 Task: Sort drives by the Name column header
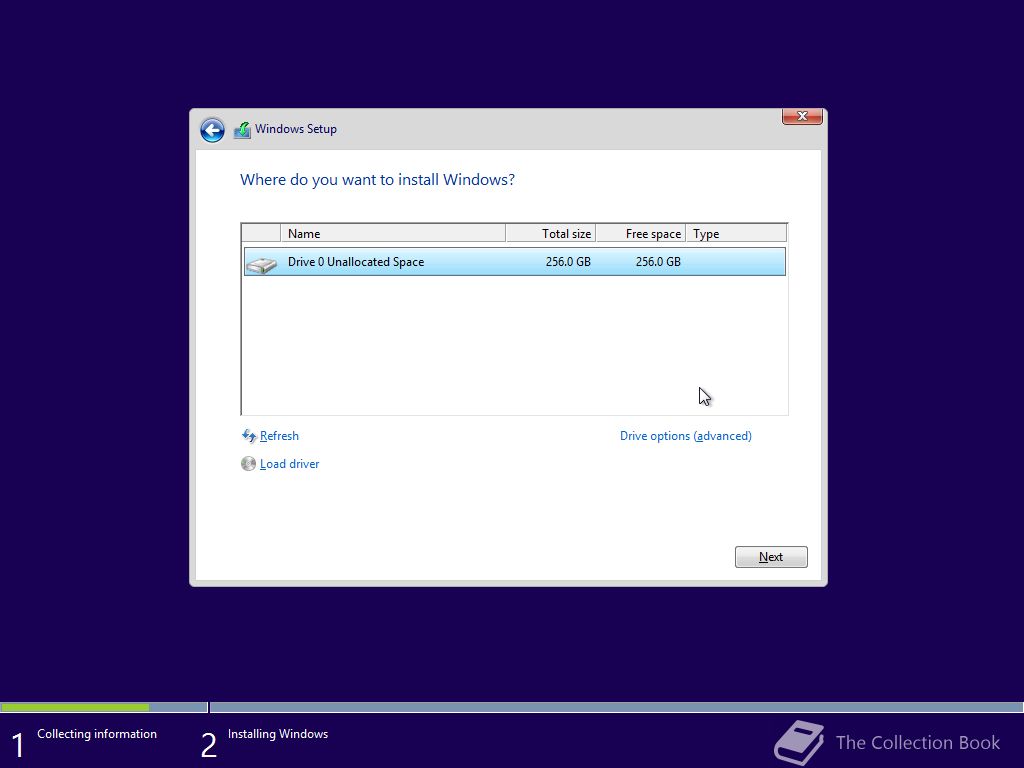click(x=393, y=233)
